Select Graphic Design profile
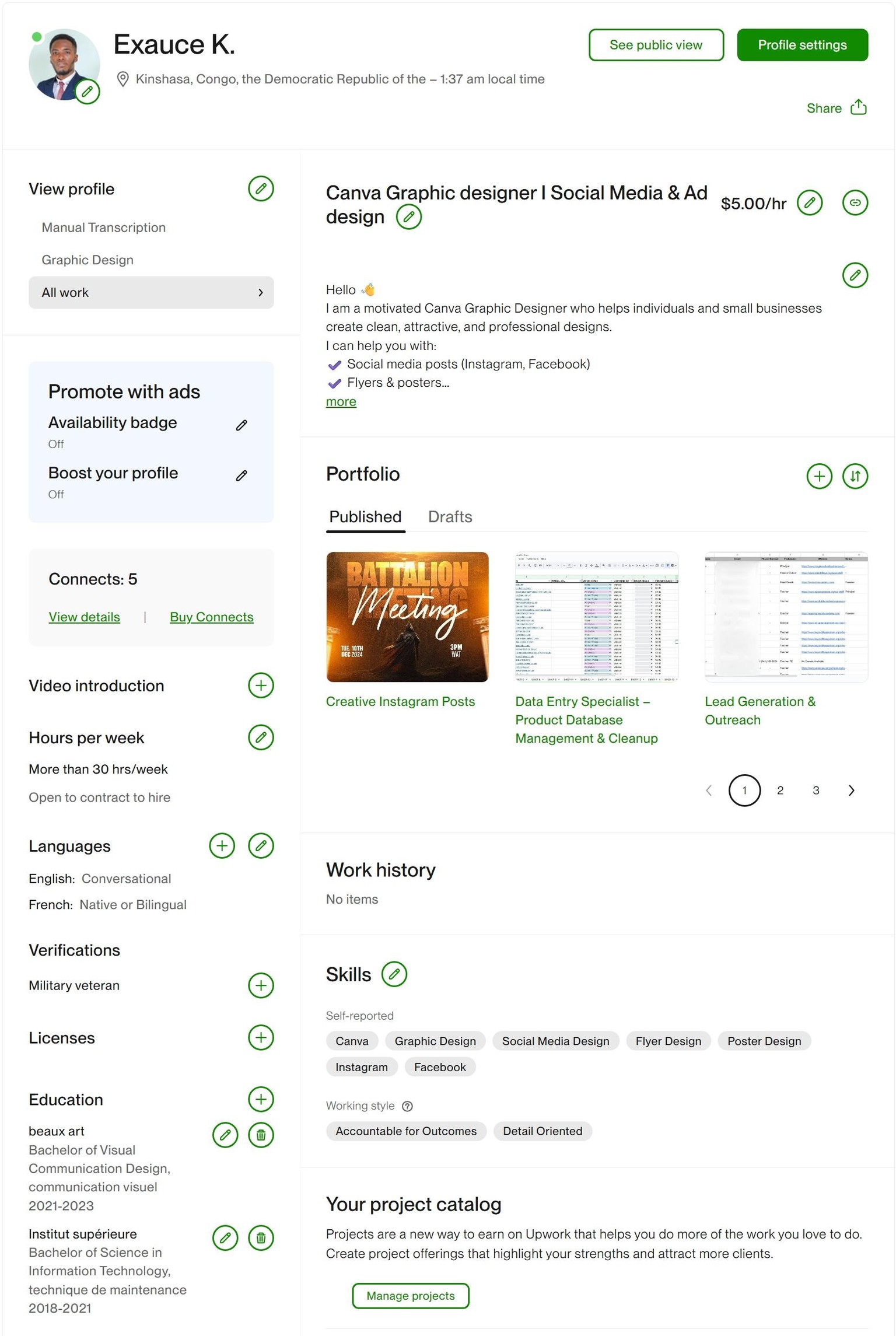This screenshot has height=1336, width=896. (x=87, y=260)
